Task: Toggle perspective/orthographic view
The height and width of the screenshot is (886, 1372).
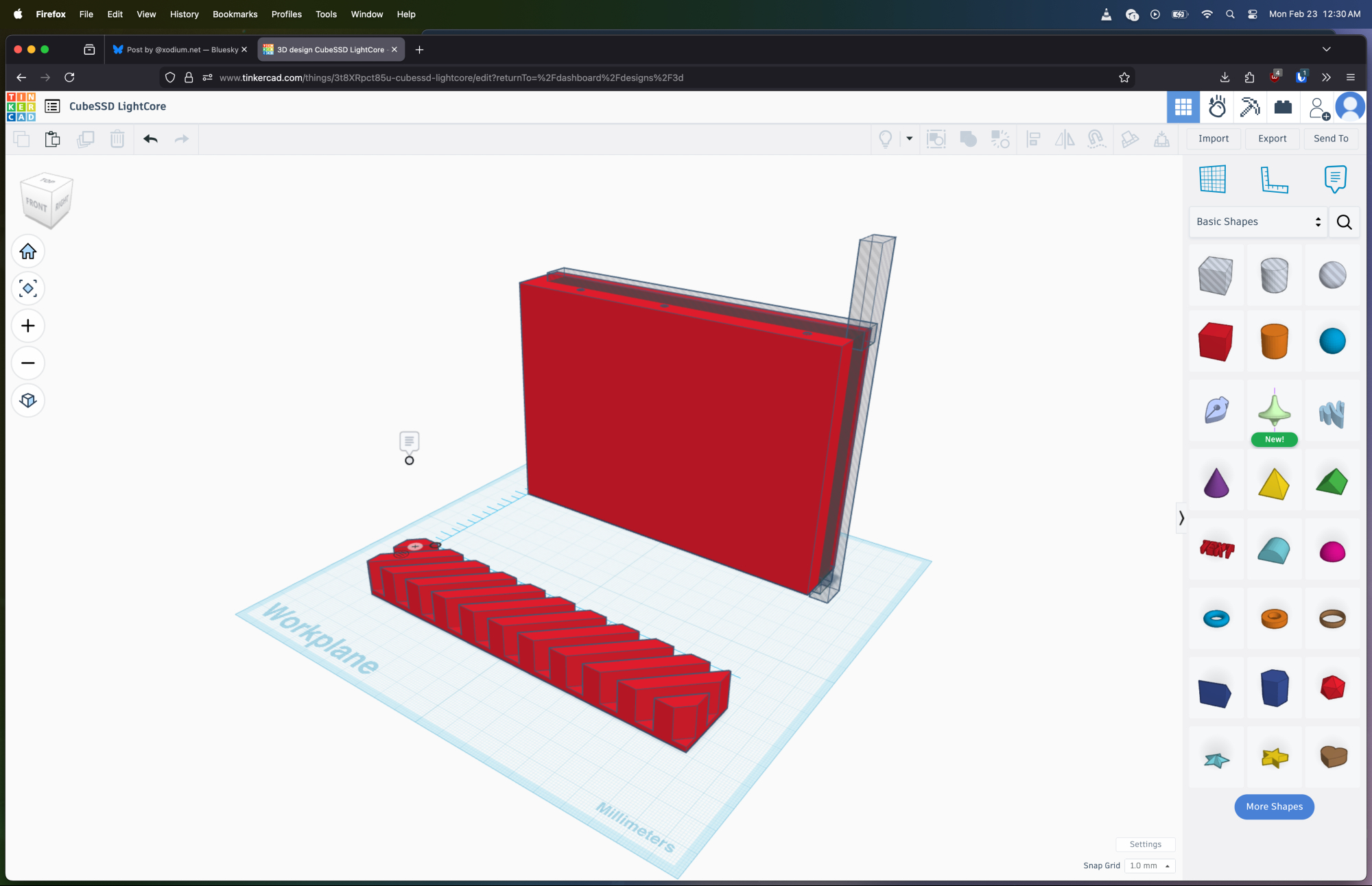Action: pos(28,400)
